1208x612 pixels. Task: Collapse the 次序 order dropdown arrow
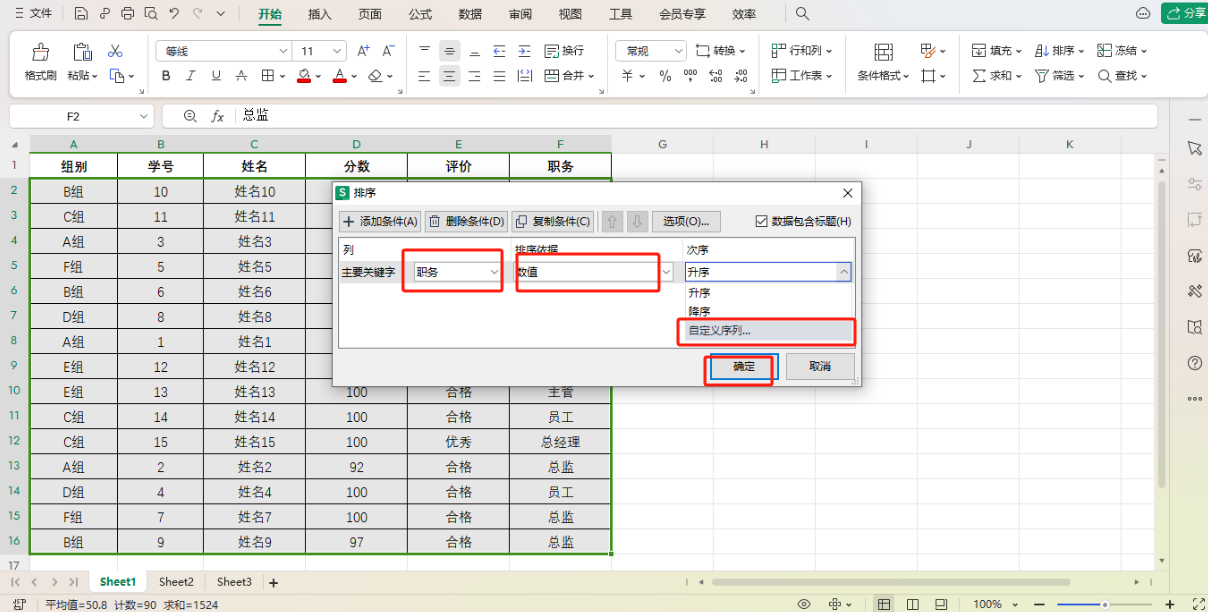click(843, 271)
